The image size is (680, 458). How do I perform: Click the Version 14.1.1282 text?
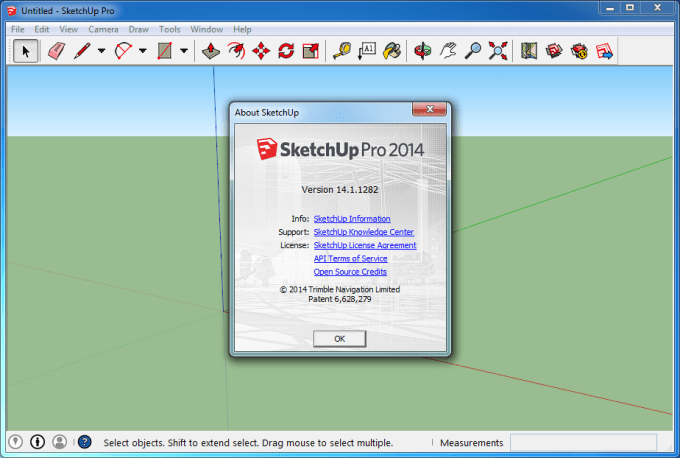[340, 190]
